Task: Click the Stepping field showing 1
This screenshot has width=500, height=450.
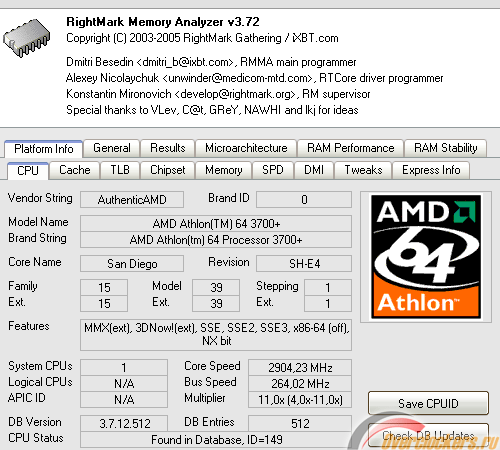Action: [328, 287]
